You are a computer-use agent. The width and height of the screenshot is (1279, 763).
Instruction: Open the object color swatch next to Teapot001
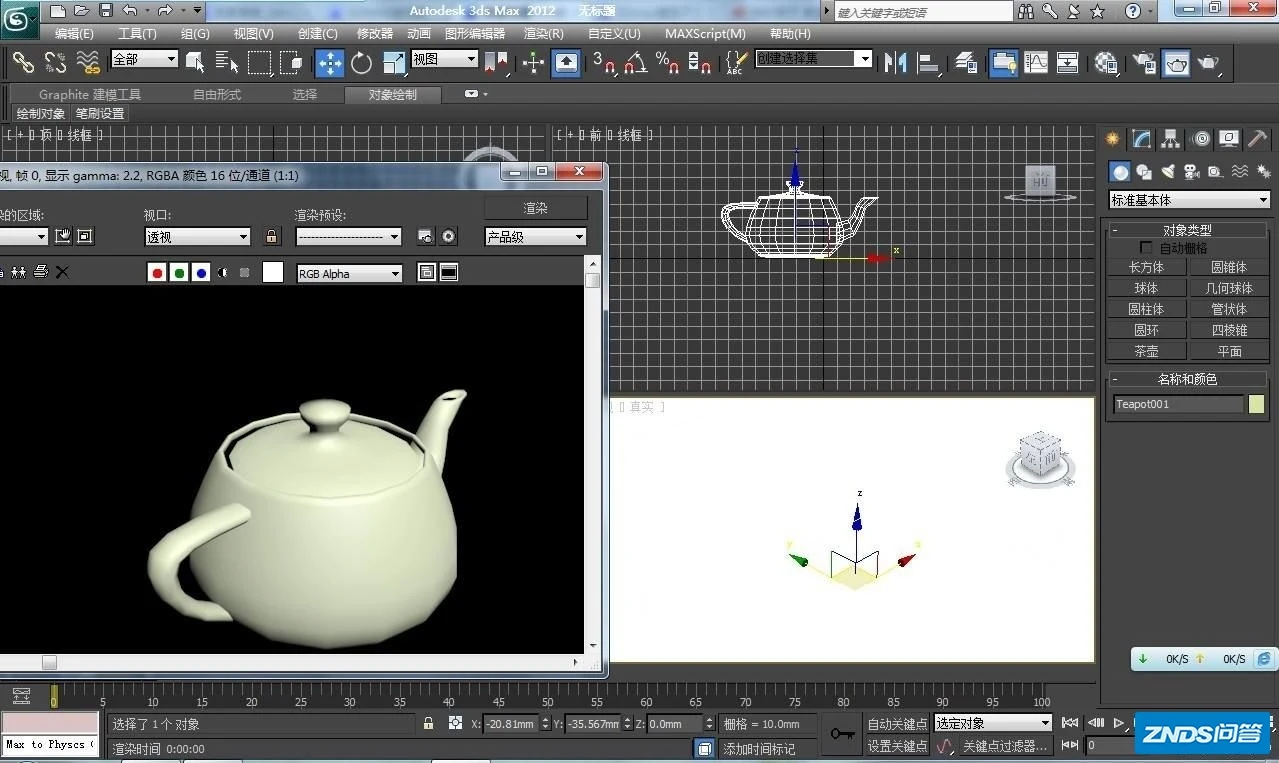(1257, 404)
